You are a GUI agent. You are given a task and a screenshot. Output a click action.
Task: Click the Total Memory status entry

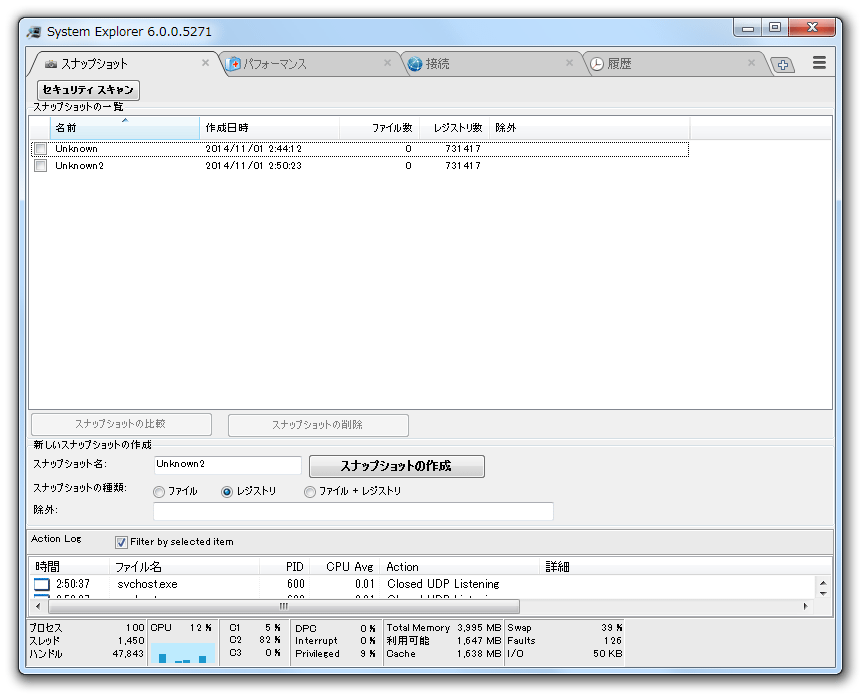coord(444,628)
